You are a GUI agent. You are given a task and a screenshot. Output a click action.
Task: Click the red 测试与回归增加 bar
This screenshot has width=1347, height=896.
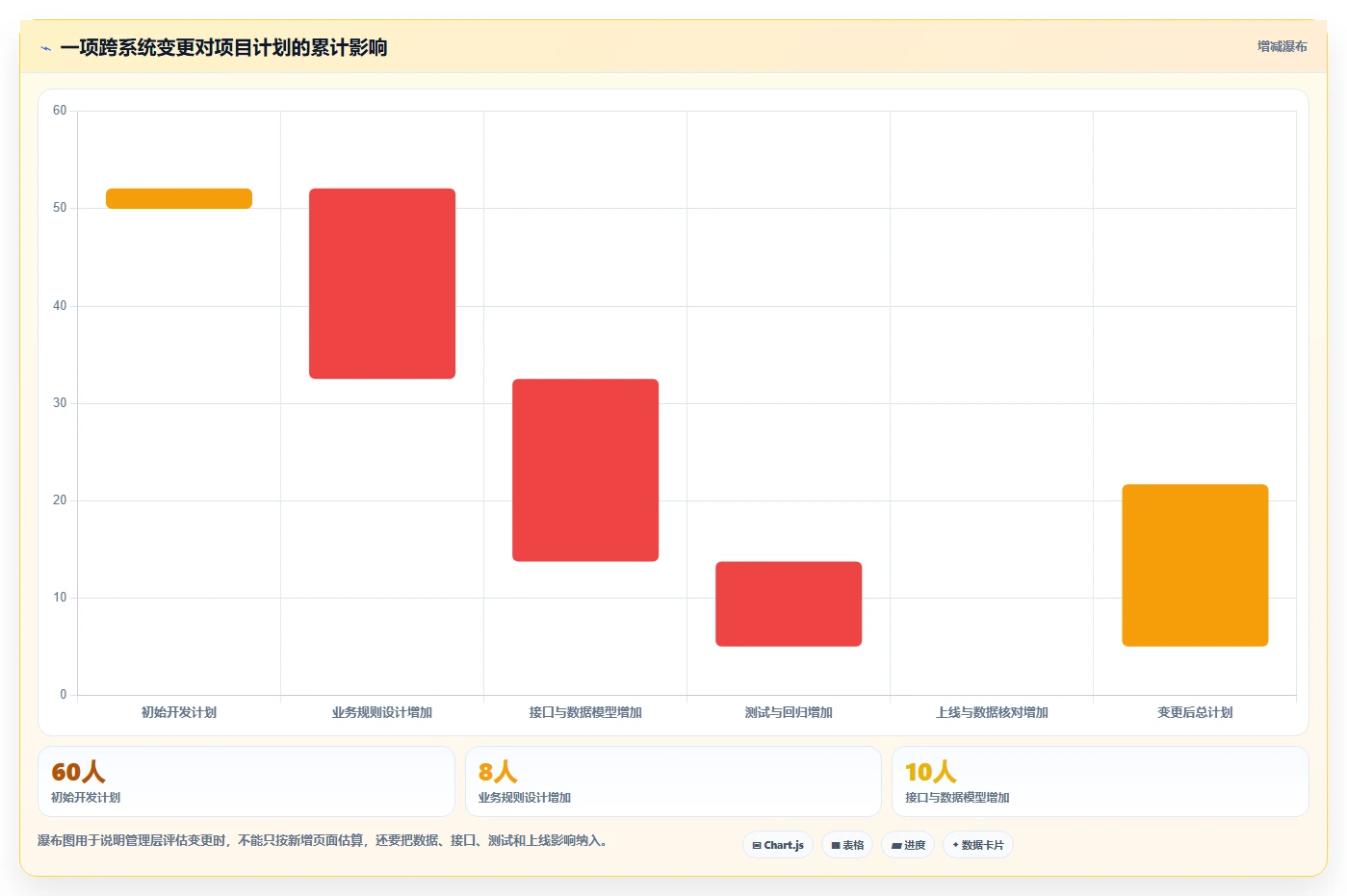tap(789, 604)
